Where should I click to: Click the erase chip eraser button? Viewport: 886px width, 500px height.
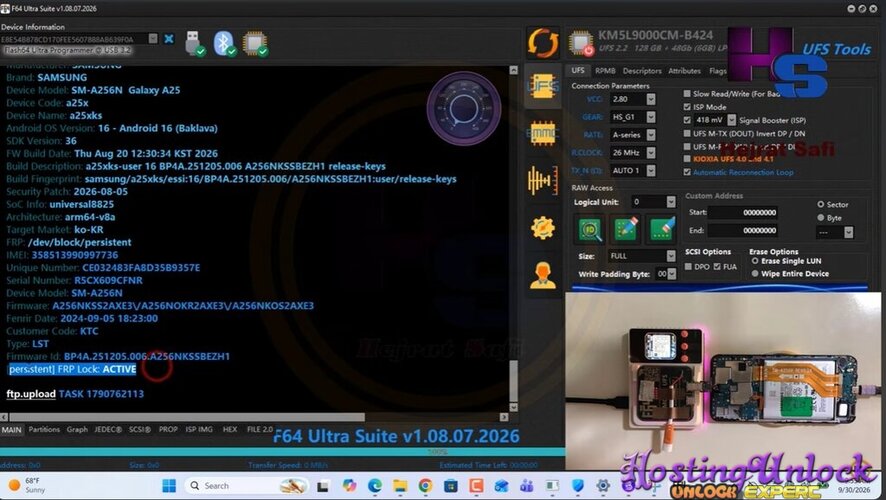661,229
